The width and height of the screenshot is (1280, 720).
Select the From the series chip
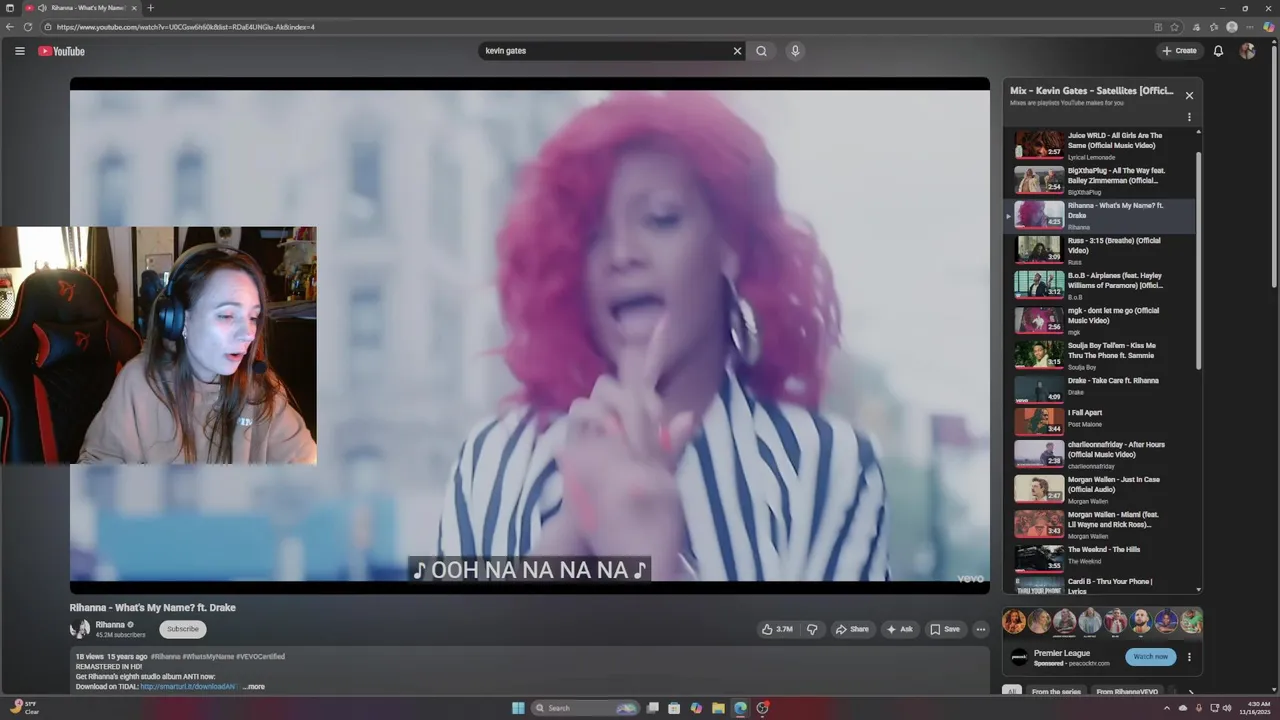1056,692
